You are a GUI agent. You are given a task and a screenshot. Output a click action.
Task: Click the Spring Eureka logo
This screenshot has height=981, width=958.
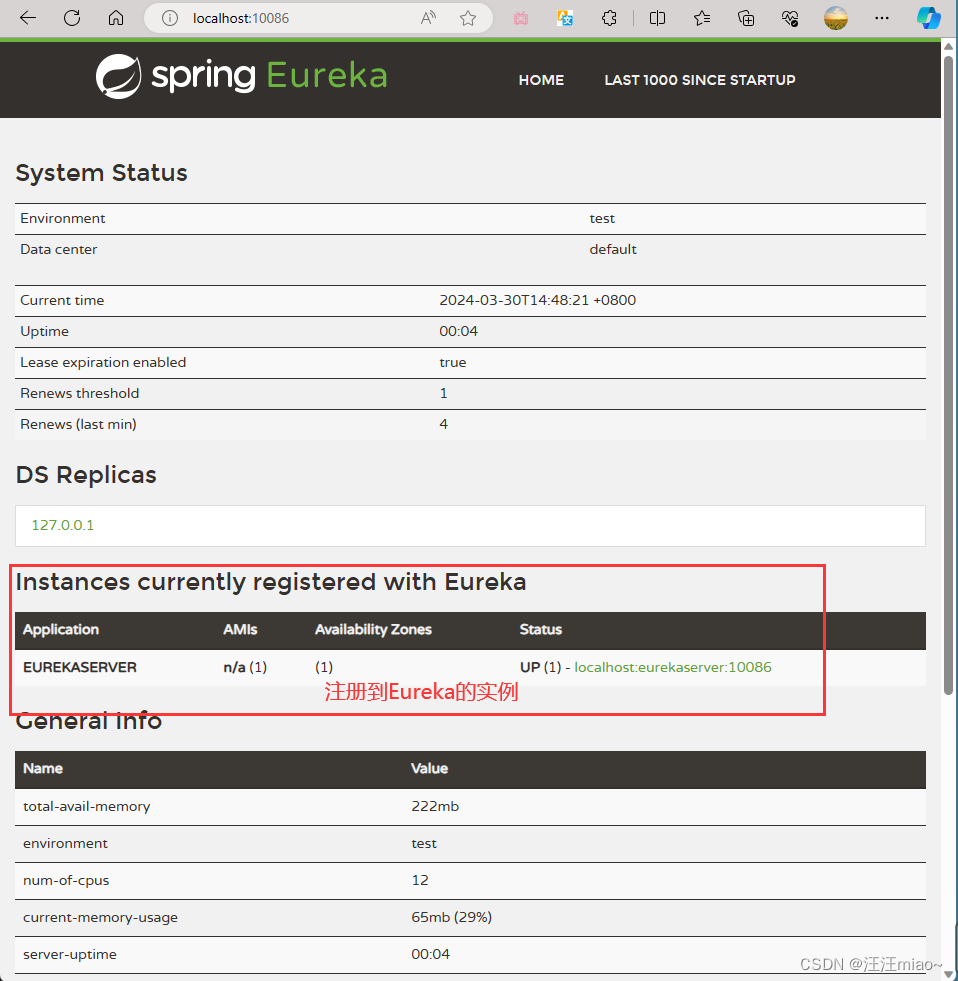pyautogui.click(x=241, y=76)
